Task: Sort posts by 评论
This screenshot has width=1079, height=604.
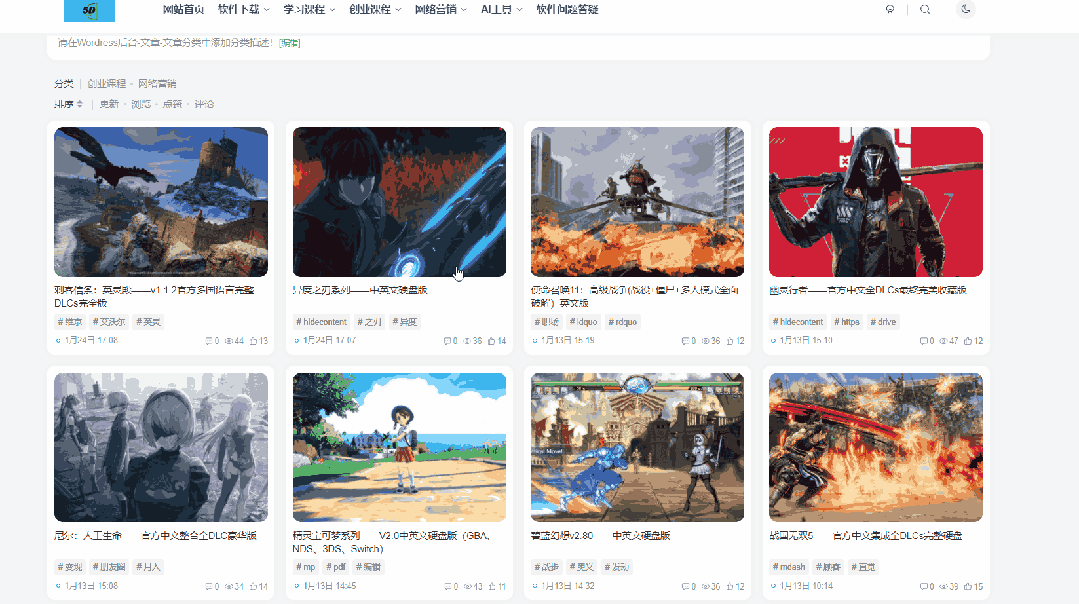Action: point(204,105)
